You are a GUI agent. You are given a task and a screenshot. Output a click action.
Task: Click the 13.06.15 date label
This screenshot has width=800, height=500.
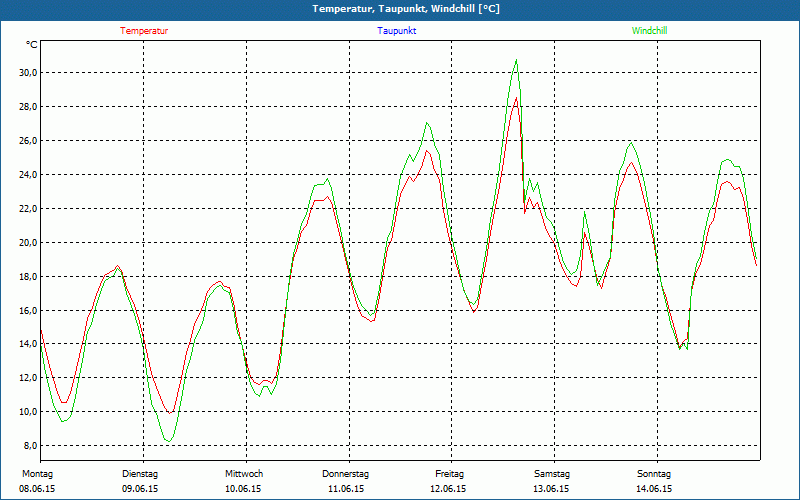pyautogui.click(x=551, y=489)
